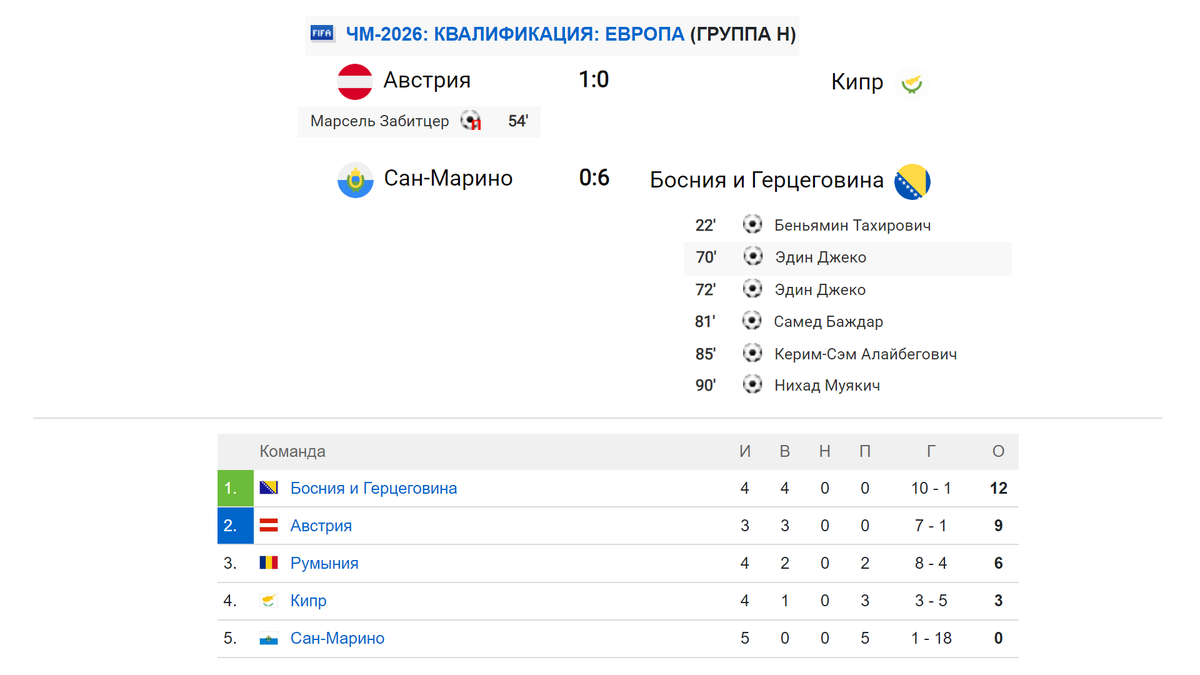Open Австрия team link in standings

tap(321, 526)
